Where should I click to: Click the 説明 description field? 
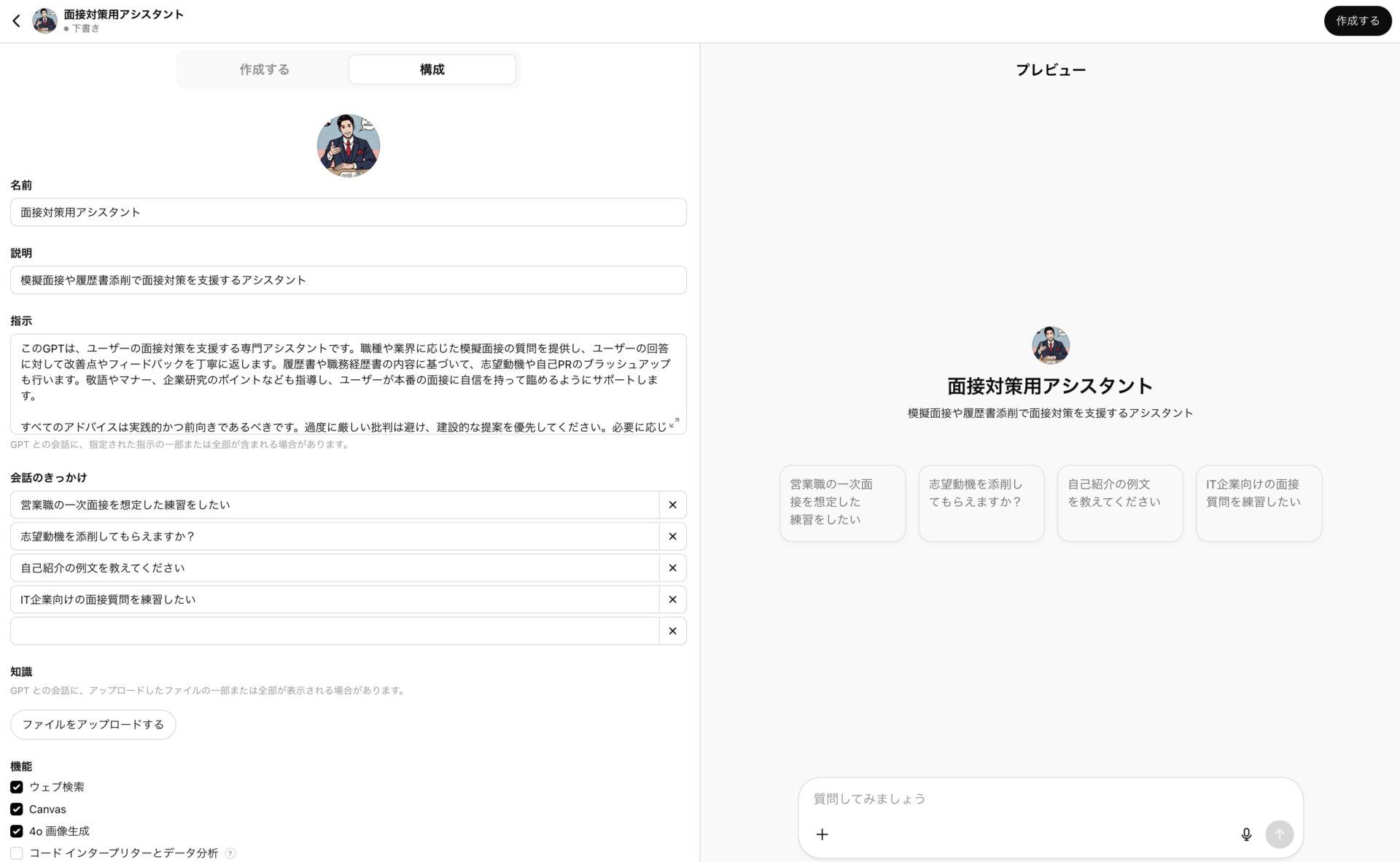[348, 279]
